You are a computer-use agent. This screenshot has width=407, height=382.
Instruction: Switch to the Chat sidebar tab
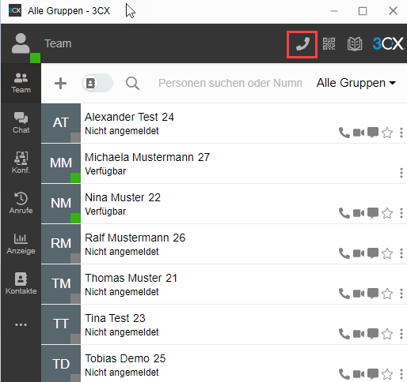pos(21,123)
